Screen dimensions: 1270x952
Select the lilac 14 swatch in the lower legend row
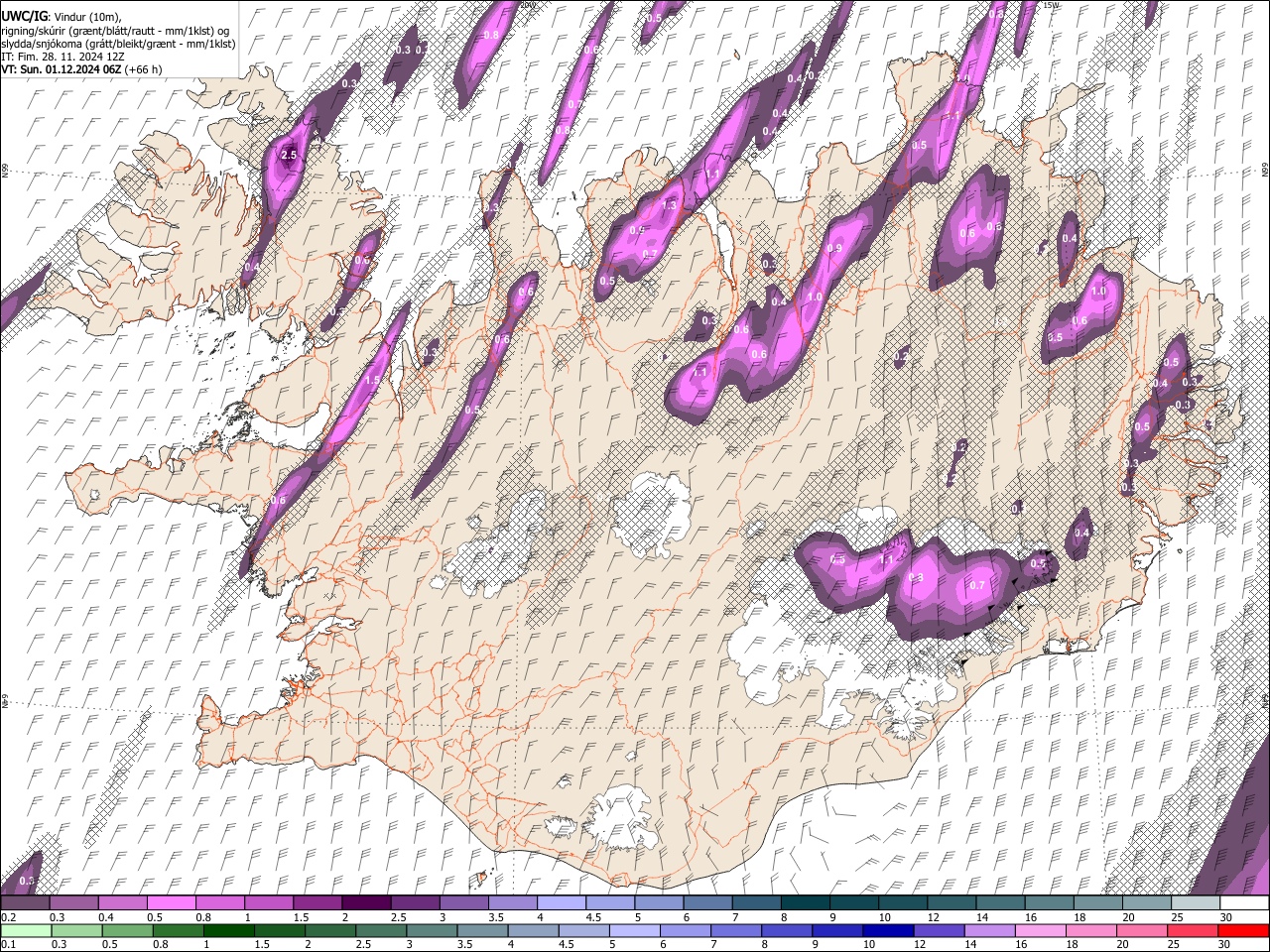click(x=989, y=931)
